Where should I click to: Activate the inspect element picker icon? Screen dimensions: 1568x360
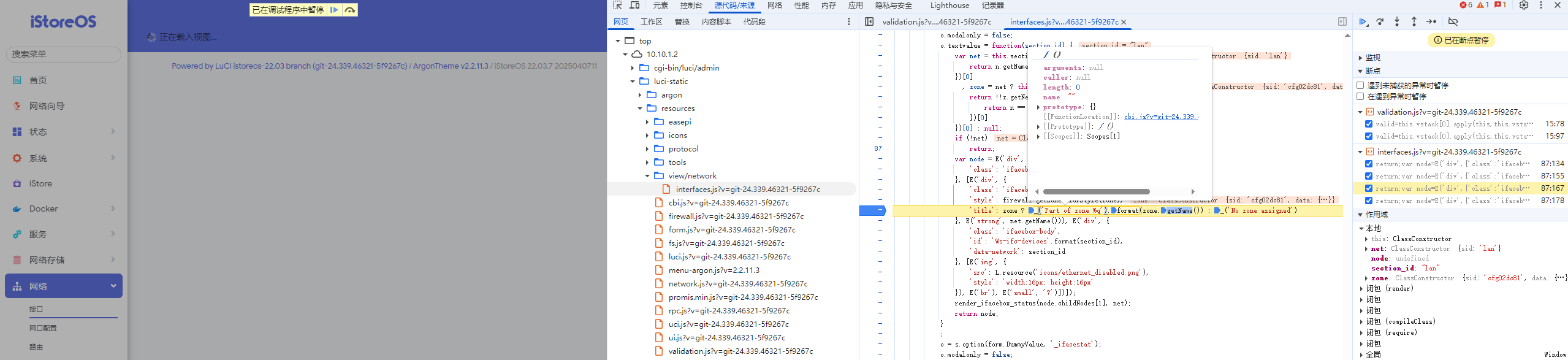click(x=617, y=6)
